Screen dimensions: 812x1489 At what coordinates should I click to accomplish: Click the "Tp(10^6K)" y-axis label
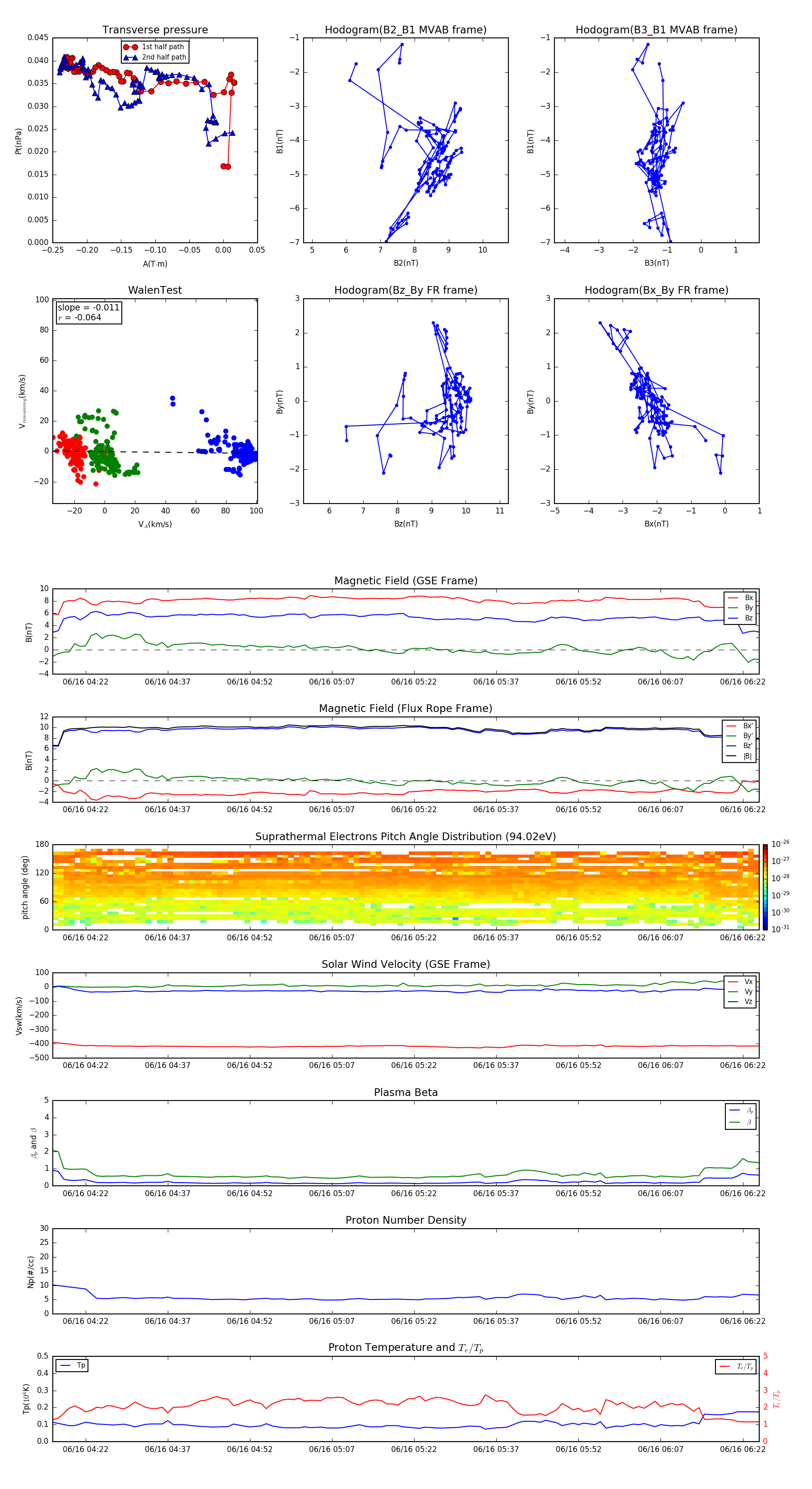click(x=26, y=1399)
